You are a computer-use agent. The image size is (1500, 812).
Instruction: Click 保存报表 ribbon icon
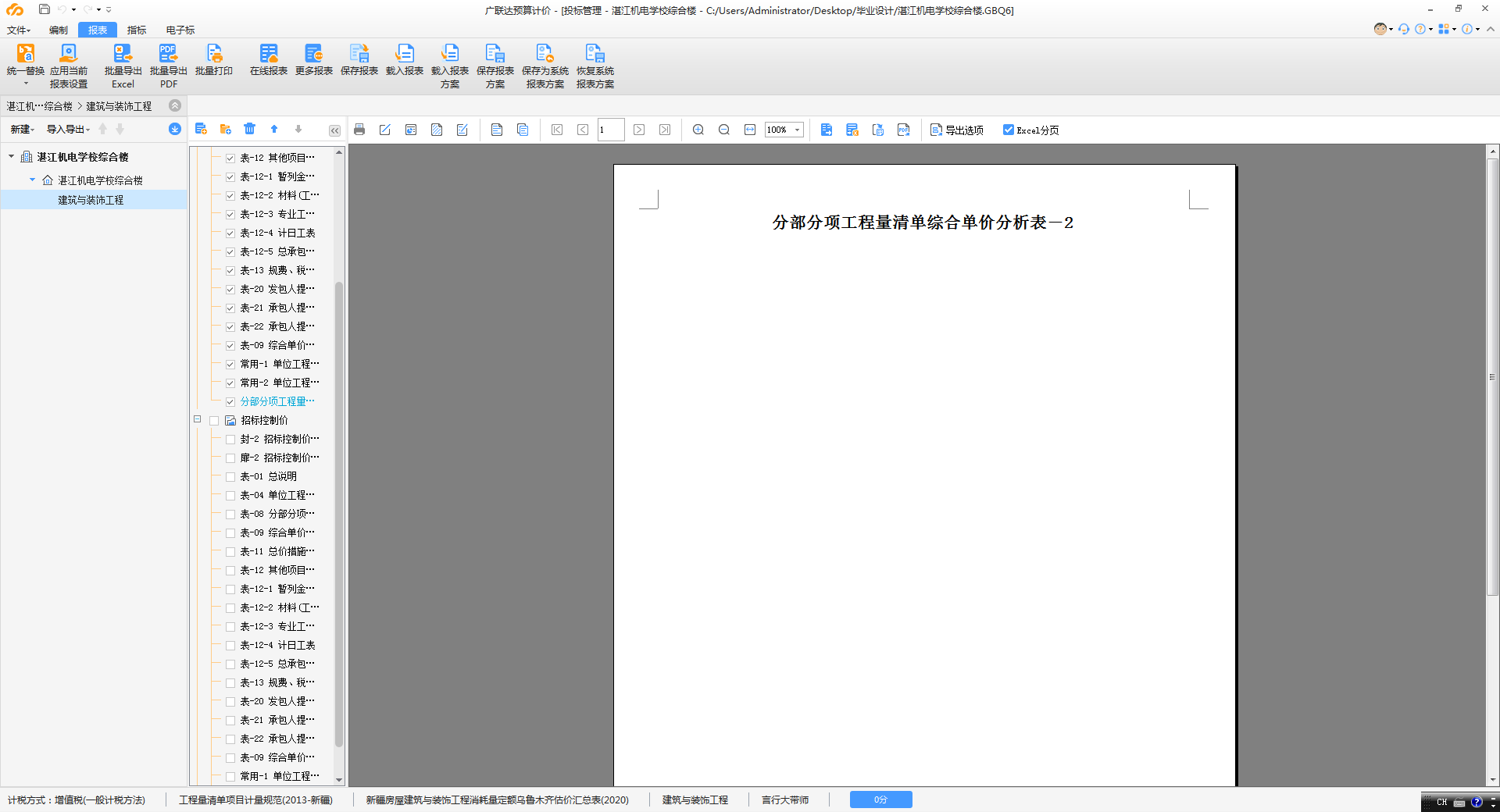pyautogui.click(x=359, y=59)
